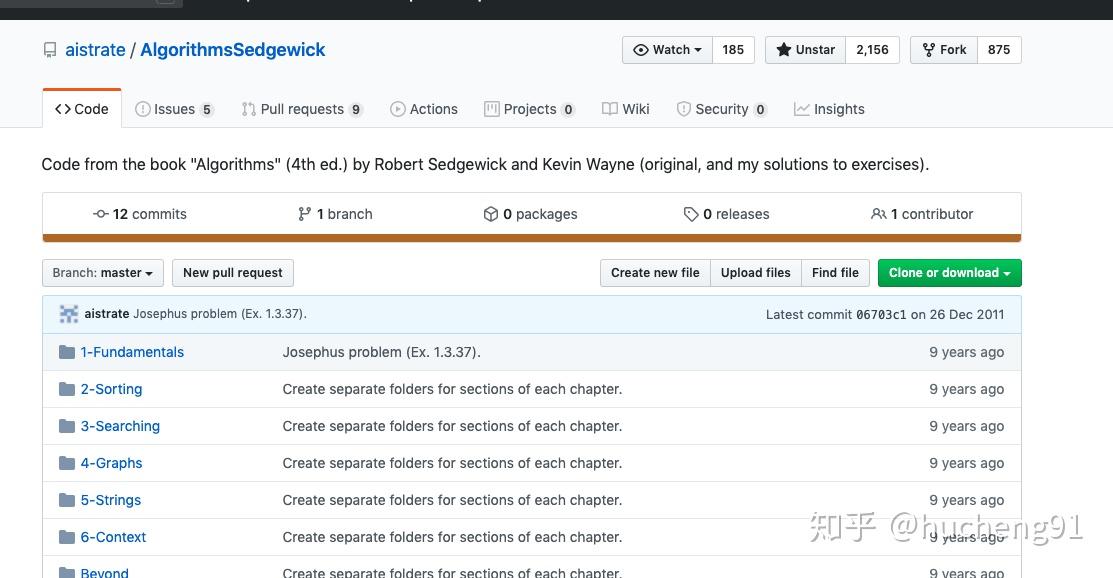This screenshot has width=1113, height=578.
Task: Click the folder icon for 2-Sorting
Action: coord(67,389)
